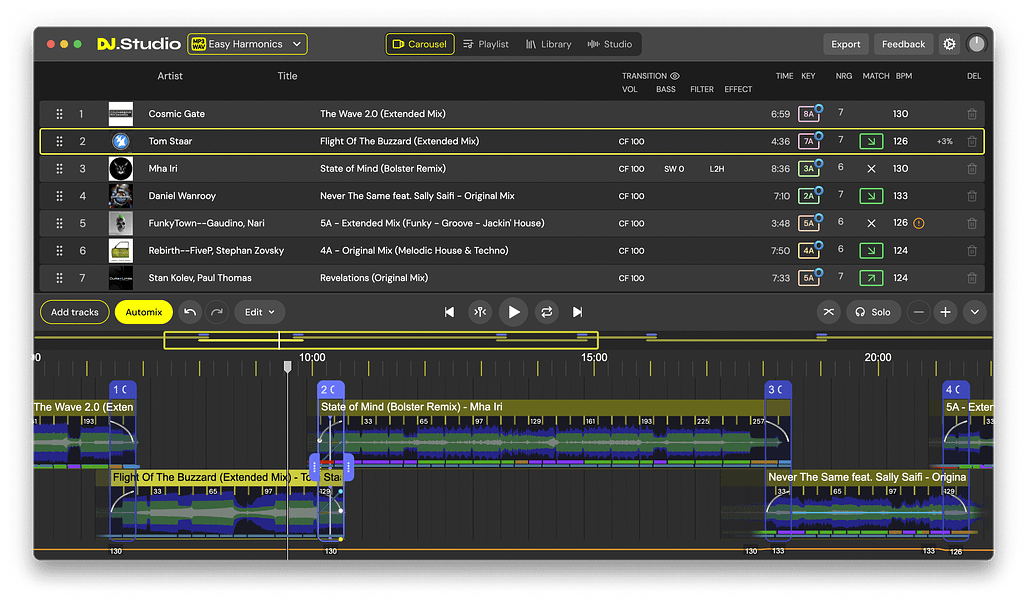This screenshot has height=600, width=1027.
Task: Click the mismatch X on FunkyTown track
Action: [871, 223]
